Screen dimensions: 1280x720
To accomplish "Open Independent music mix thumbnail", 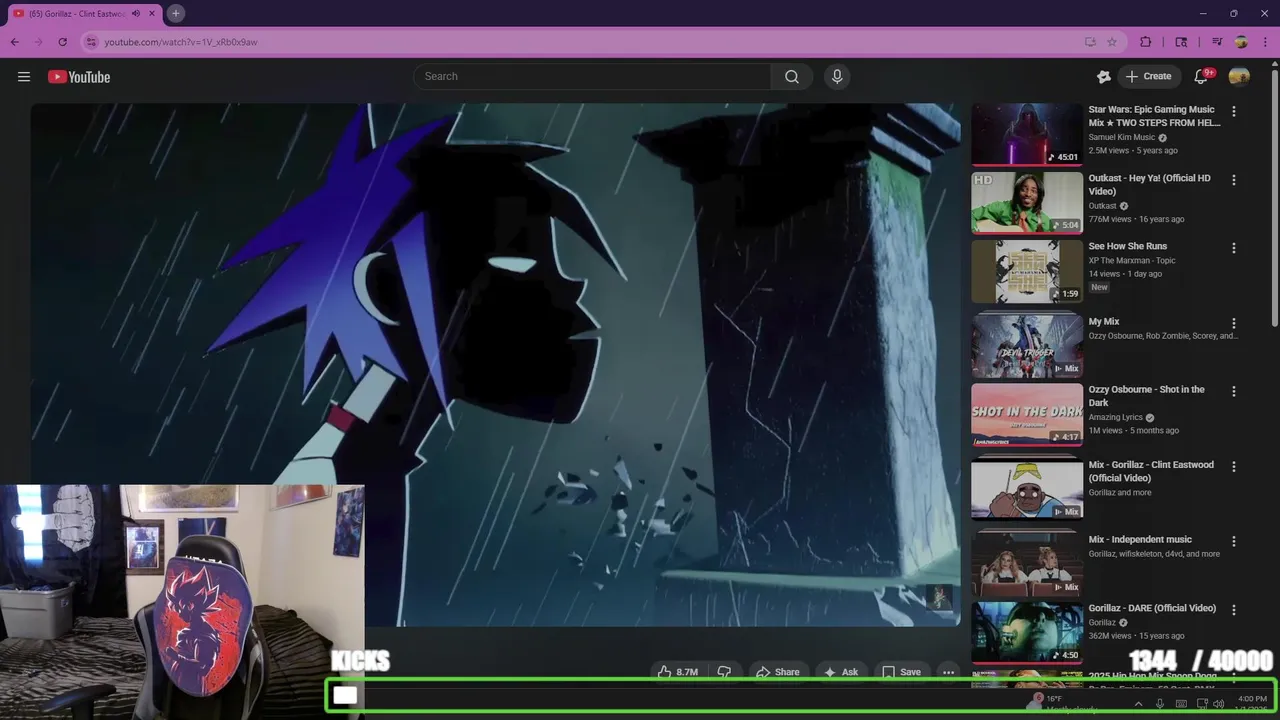I will 1027,564.
